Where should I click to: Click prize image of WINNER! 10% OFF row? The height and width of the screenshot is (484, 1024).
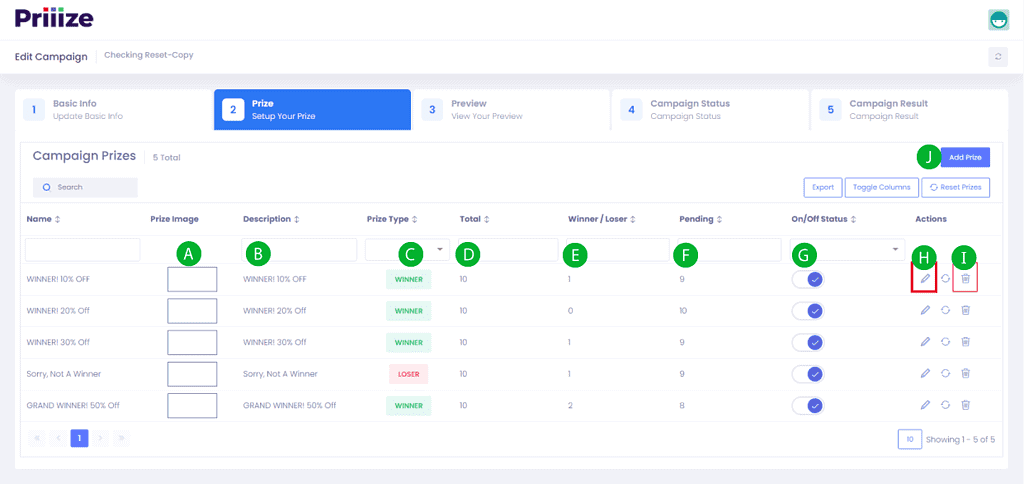point(192,279)
